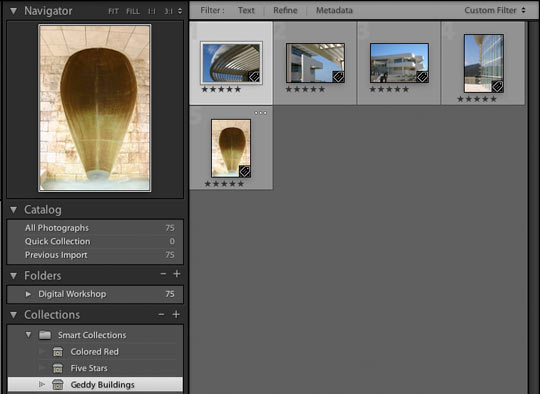Set Navigator zoom to FIT
Viewport: 540px width, 394px height.
[113, 11]
